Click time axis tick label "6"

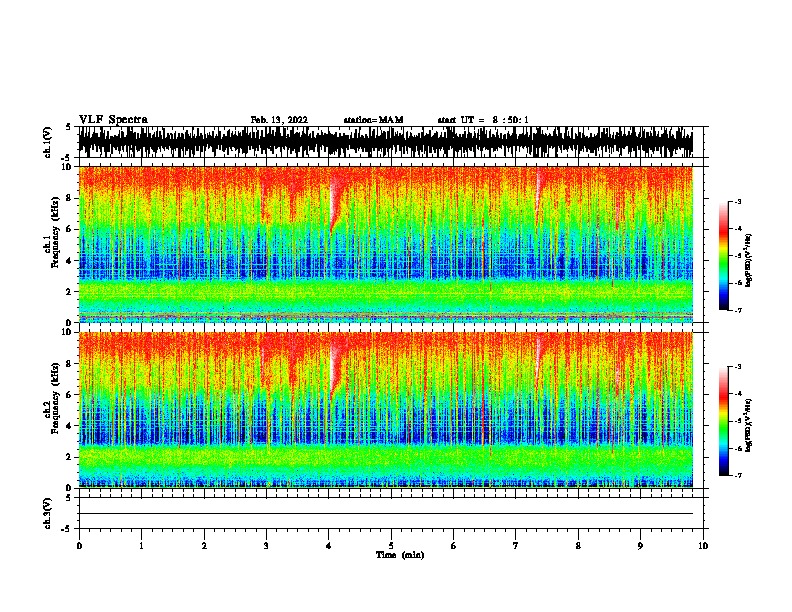click(453, 546)
